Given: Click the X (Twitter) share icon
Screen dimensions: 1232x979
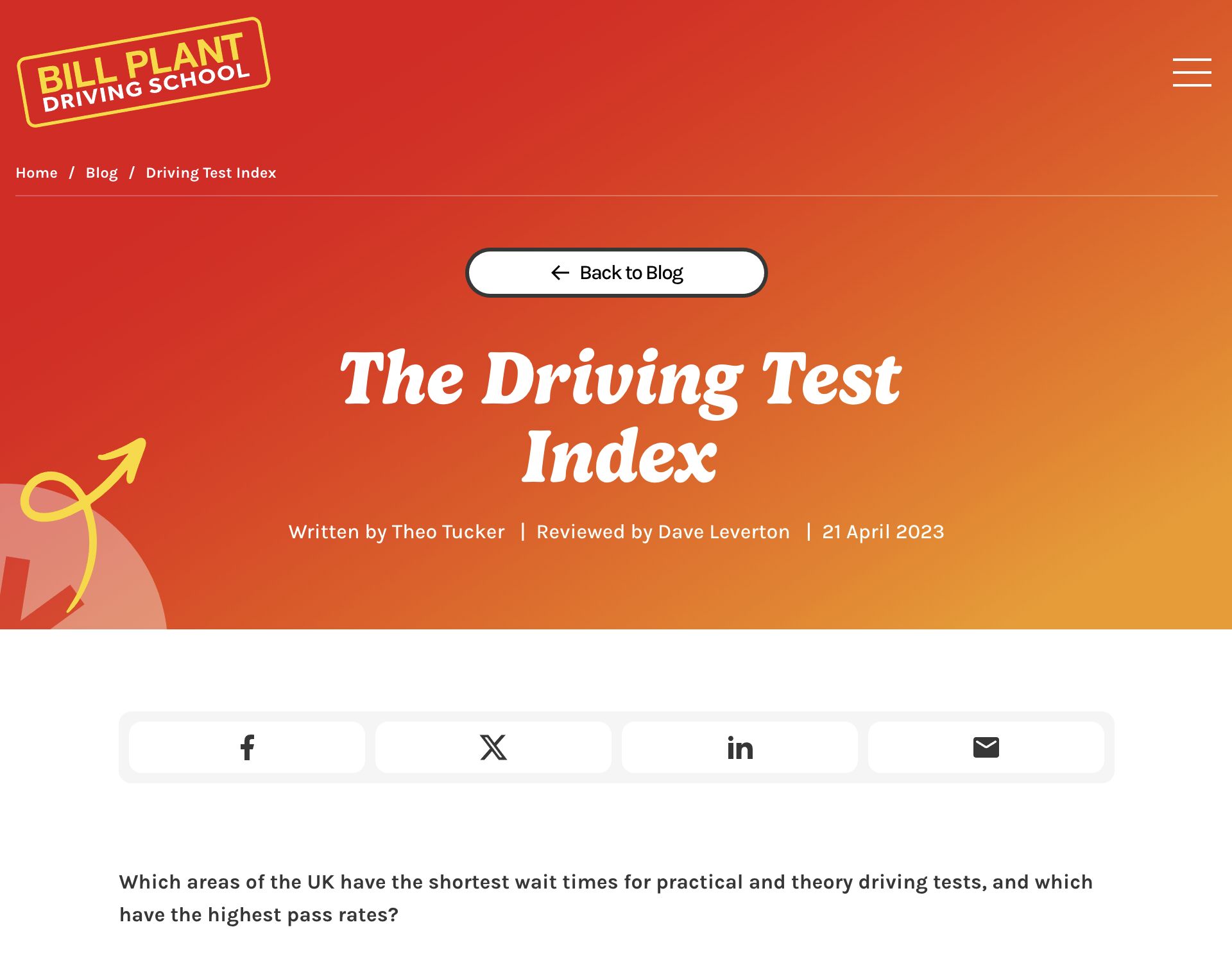Looking at the screenshot, I should pyautogui.click(x=493, y=746).
